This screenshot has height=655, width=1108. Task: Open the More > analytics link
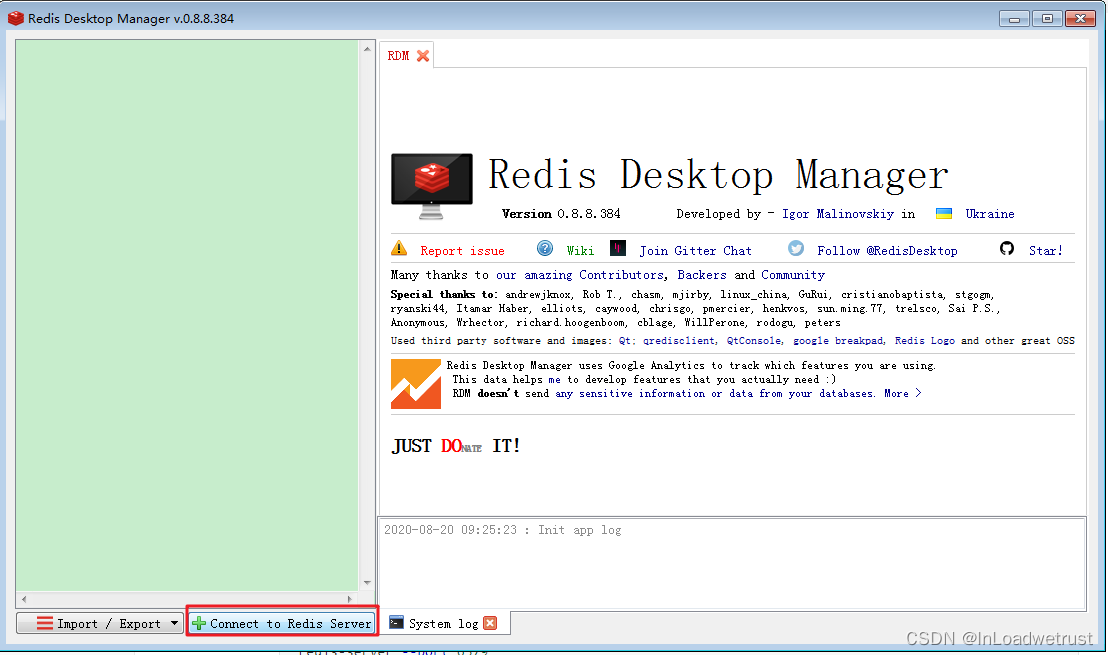tap(902, 394)
